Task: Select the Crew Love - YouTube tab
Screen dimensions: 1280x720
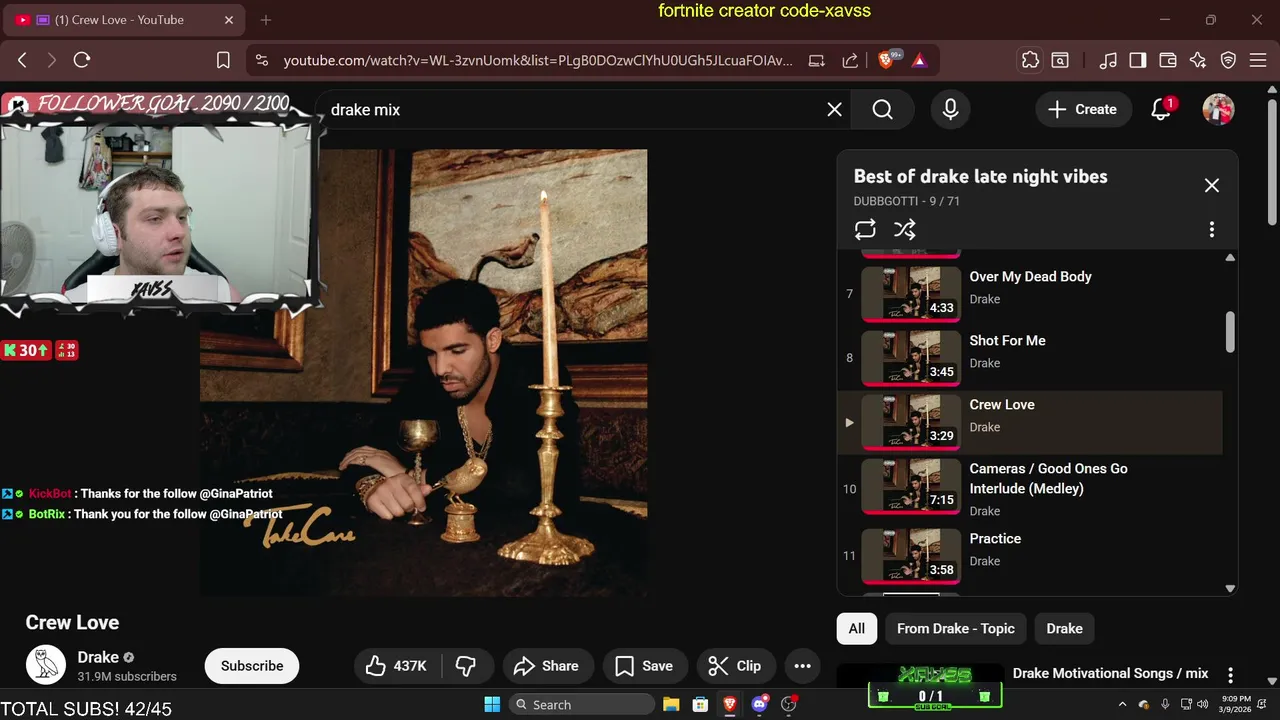Action: pyautogui.click(x=126, y=20)
